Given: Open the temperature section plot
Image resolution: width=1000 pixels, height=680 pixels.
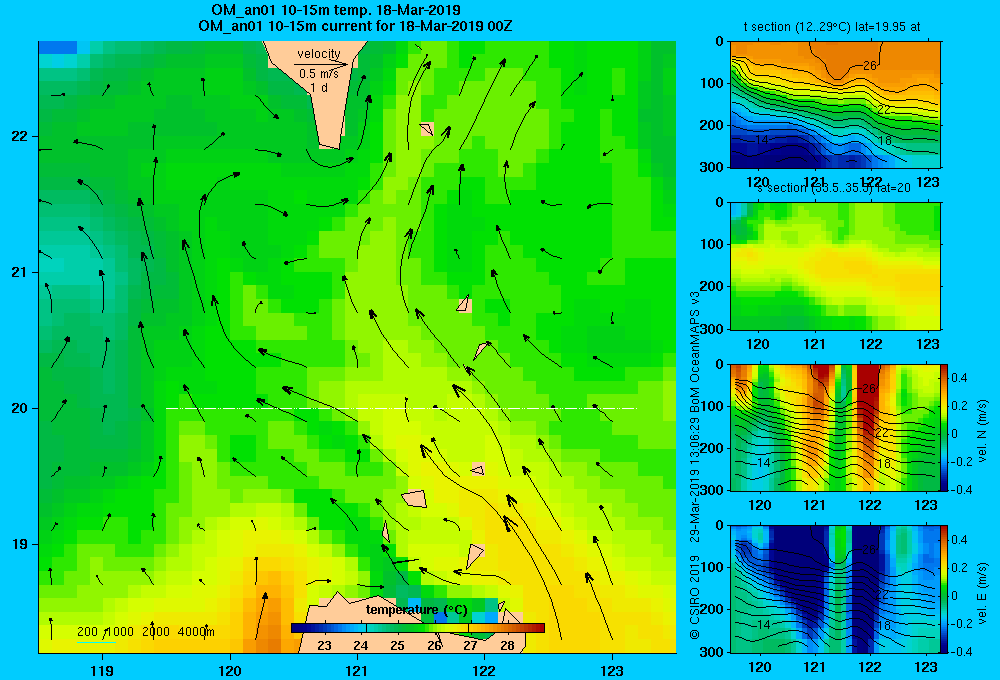Looking at the screenshot, I should point(835,105).
